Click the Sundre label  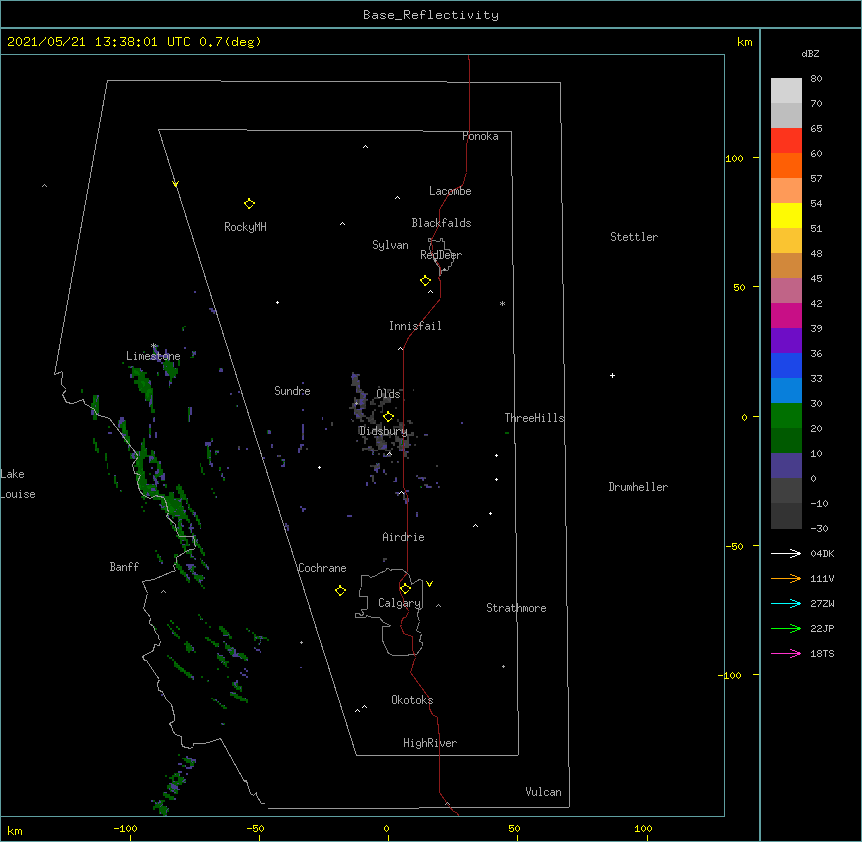coord(292,391)
